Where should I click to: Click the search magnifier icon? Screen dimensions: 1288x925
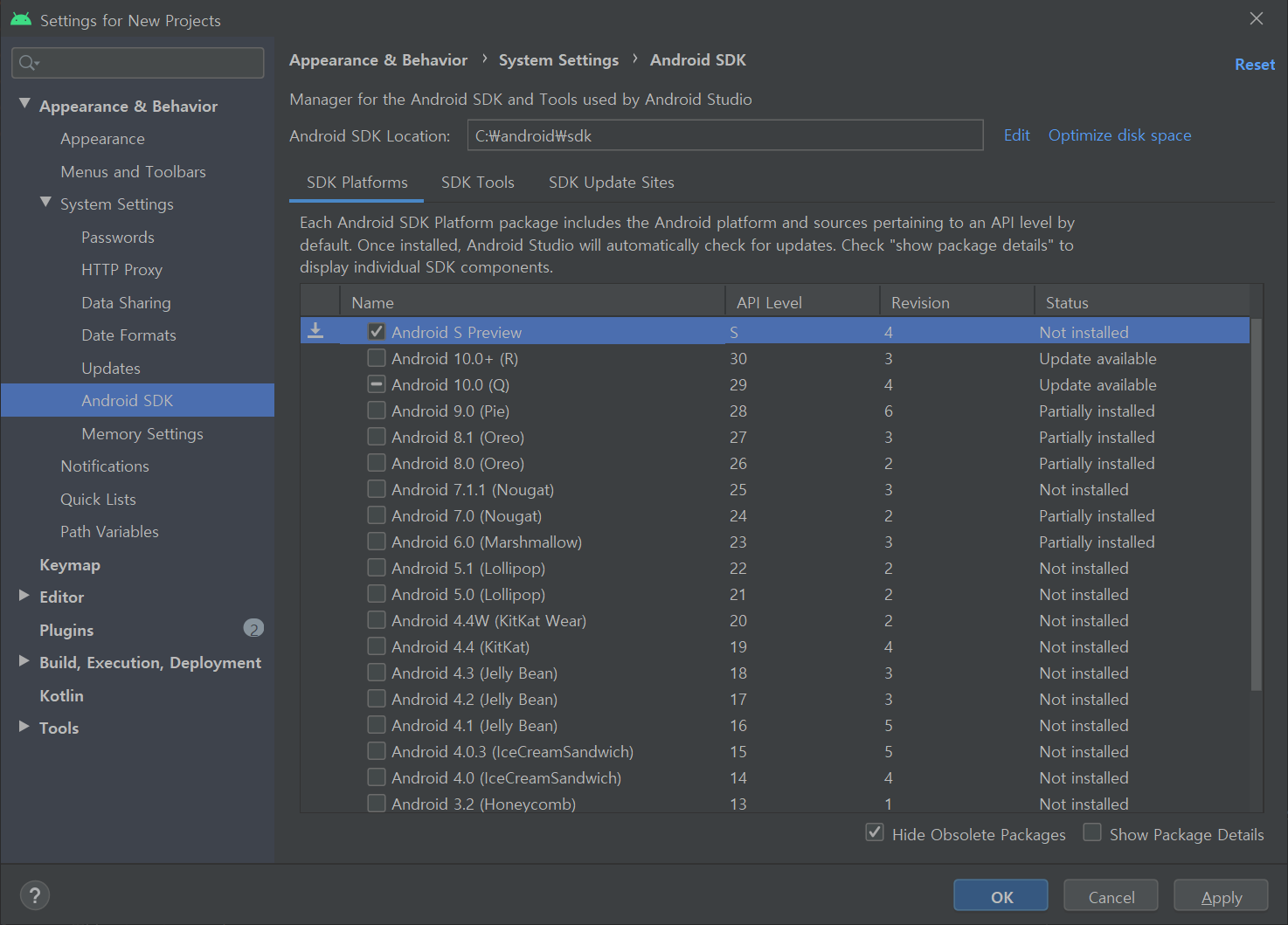point(28,63)
